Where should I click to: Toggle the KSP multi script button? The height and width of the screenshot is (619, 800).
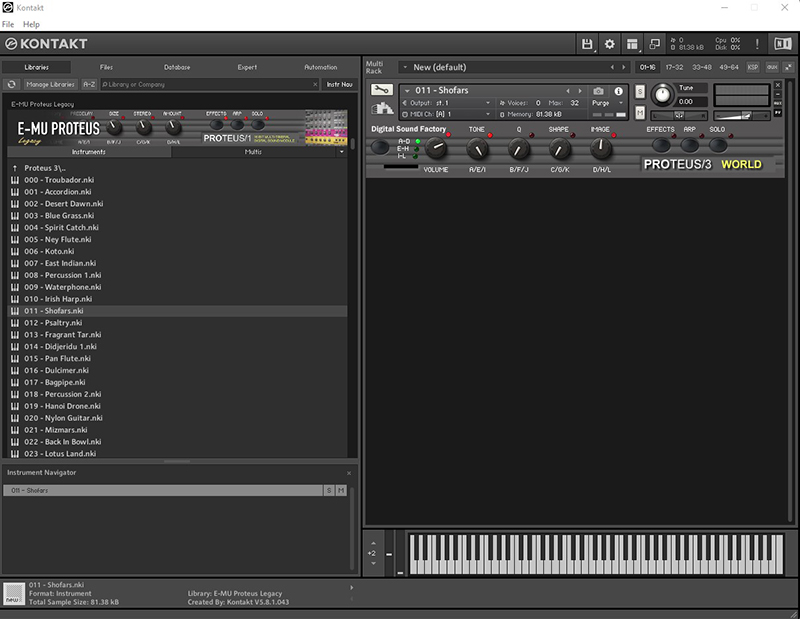coord(753,67)
